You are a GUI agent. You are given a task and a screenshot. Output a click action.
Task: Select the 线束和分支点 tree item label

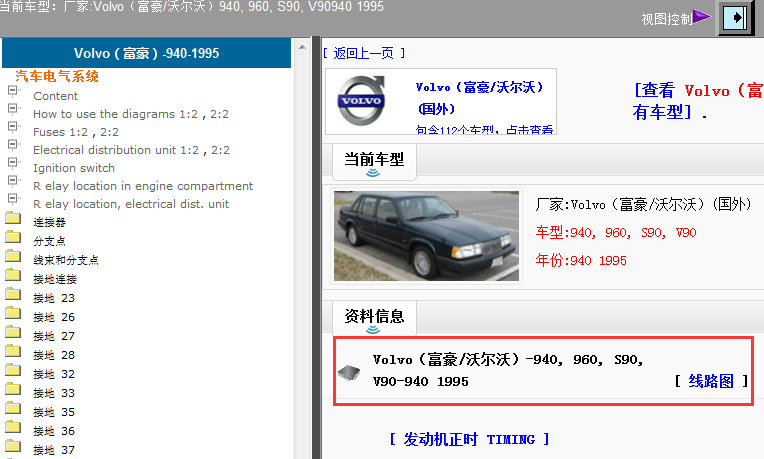pos(66,260)
